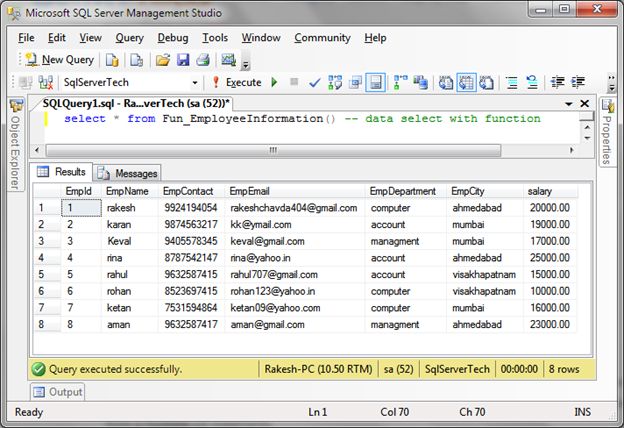This screenshot has width=624, height=428.
Task: Toggle Include Client Statistics
Action: [420, 82]
